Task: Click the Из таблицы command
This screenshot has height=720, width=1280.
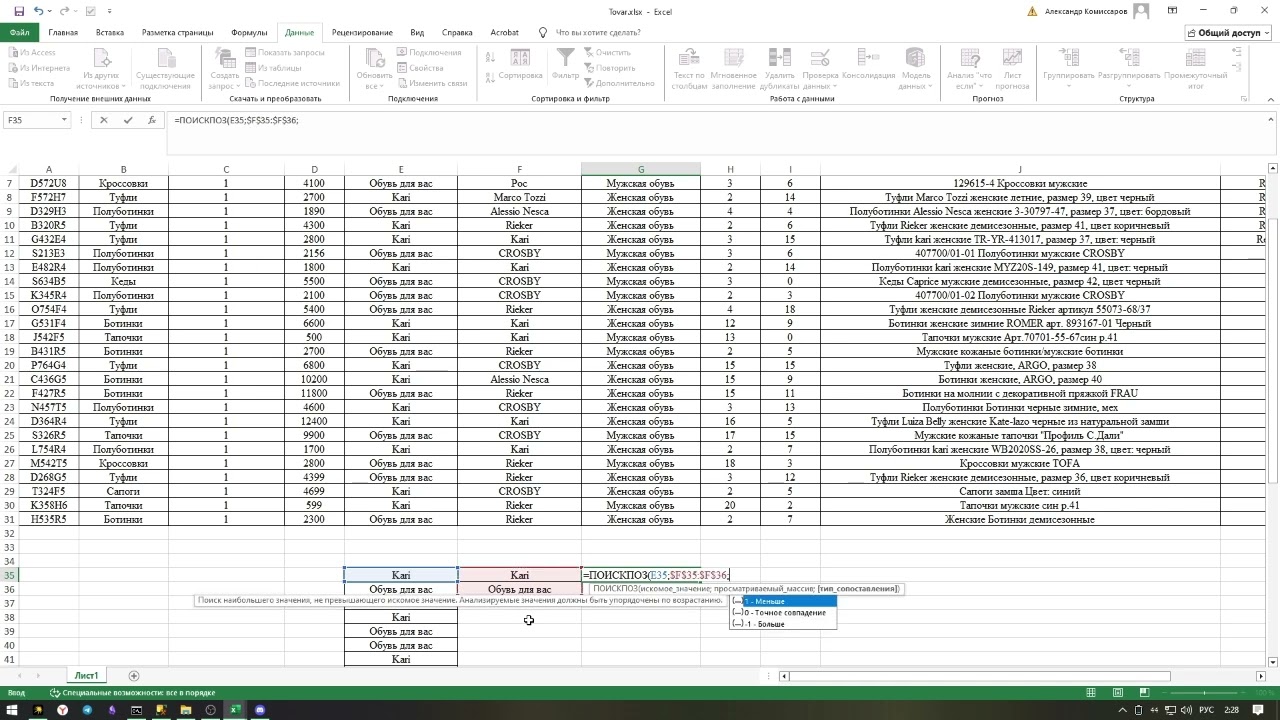Action: pos(273,68)
